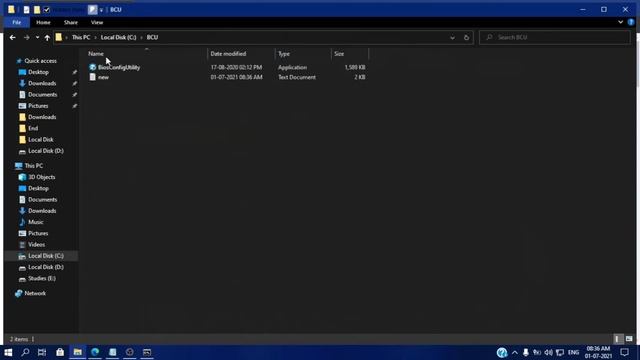Select This PC in the navigation pane

33,166
